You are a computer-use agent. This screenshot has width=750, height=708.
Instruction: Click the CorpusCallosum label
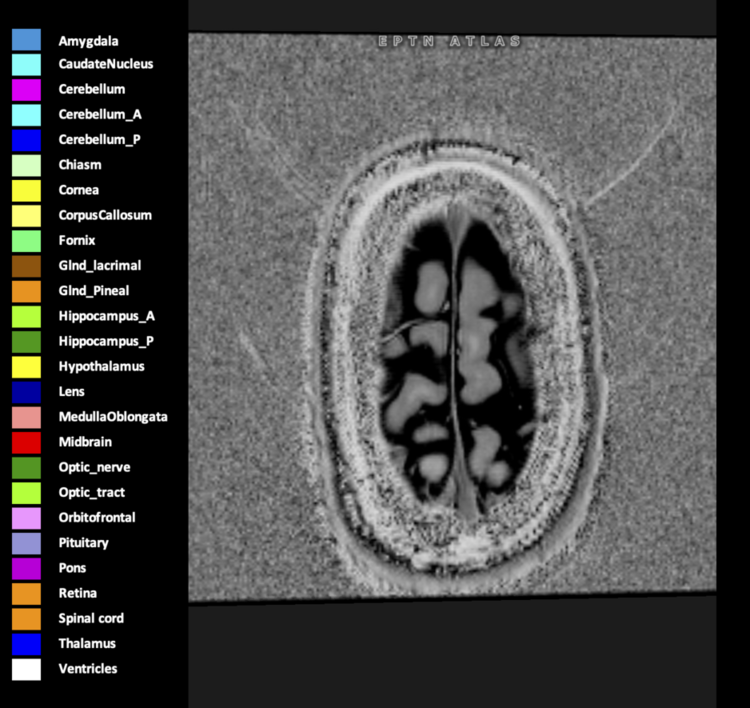click(x=105, y=216)
